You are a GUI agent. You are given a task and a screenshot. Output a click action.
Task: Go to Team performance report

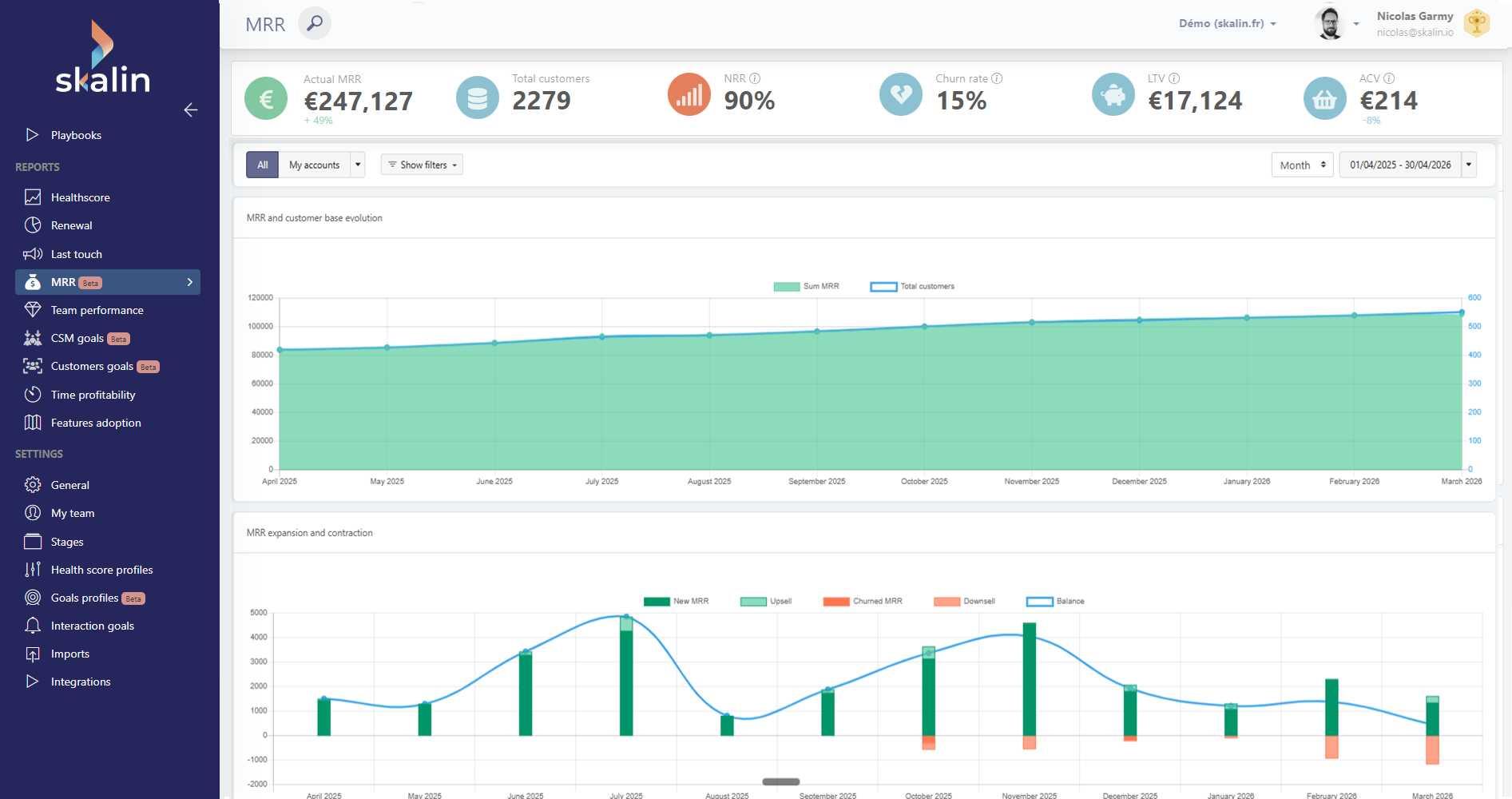pyautogui.click(x=97, y=310)
